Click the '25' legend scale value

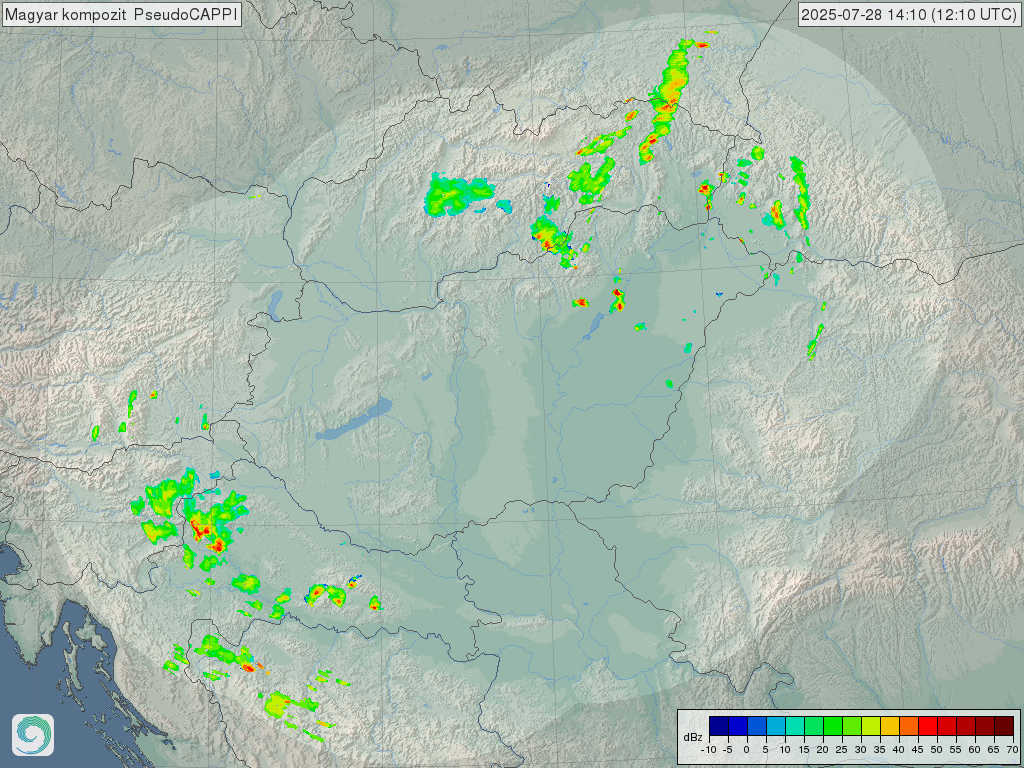coord(842,750)
